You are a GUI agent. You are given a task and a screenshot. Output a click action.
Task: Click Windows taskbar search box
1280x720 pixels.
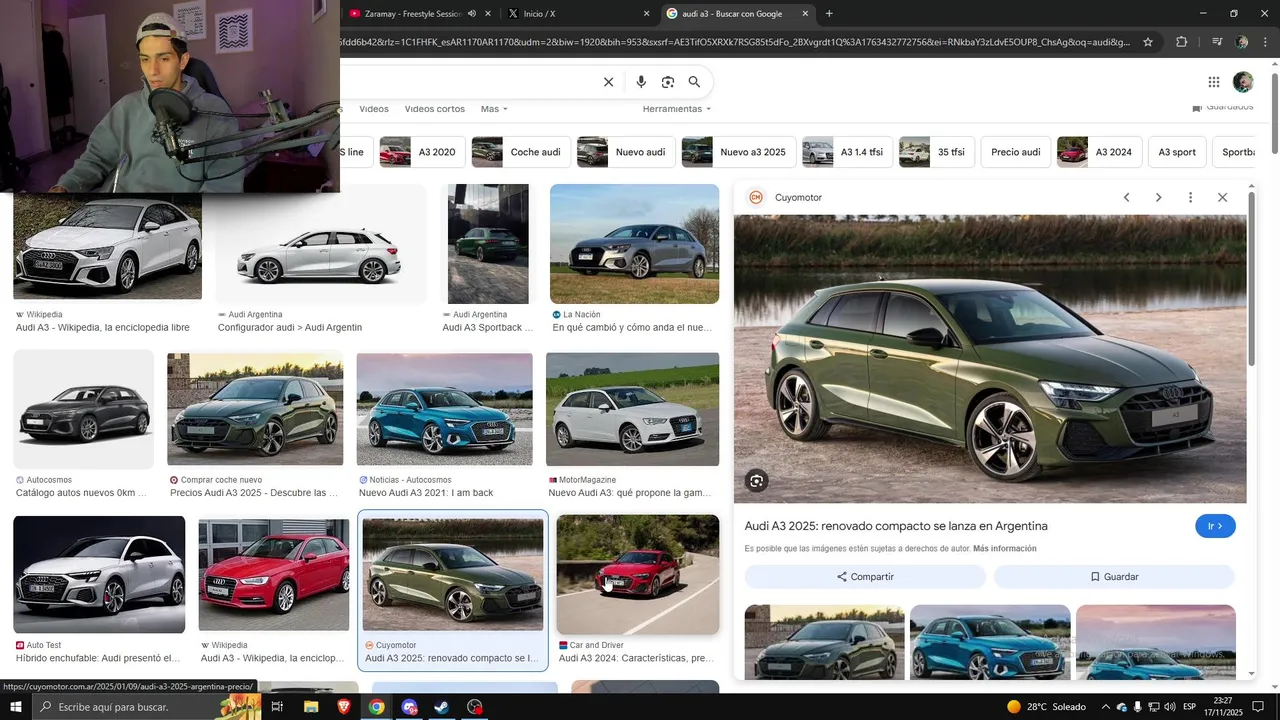coord(146,707)
